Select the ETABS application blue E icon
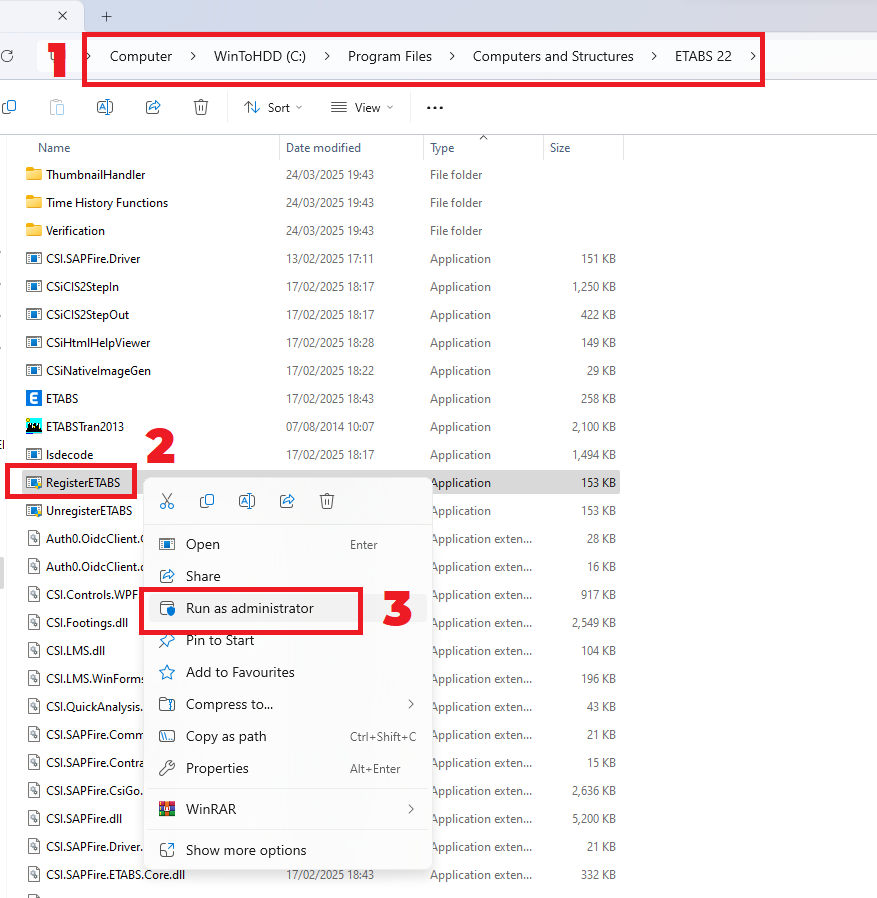Image resolution: width=877 pixels, height=898 pixels. click(x=34, y=398)
